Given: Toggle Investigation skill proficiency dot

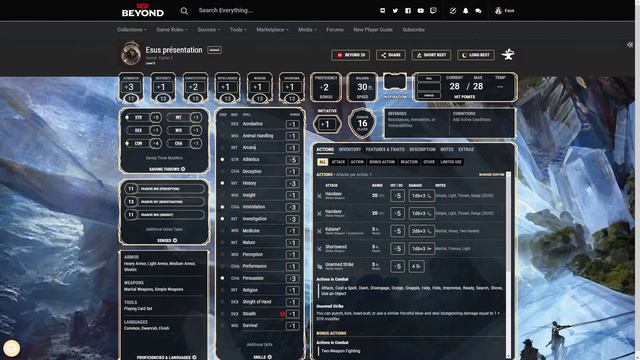Looking at the screenshot, I should tap(222, 219).
